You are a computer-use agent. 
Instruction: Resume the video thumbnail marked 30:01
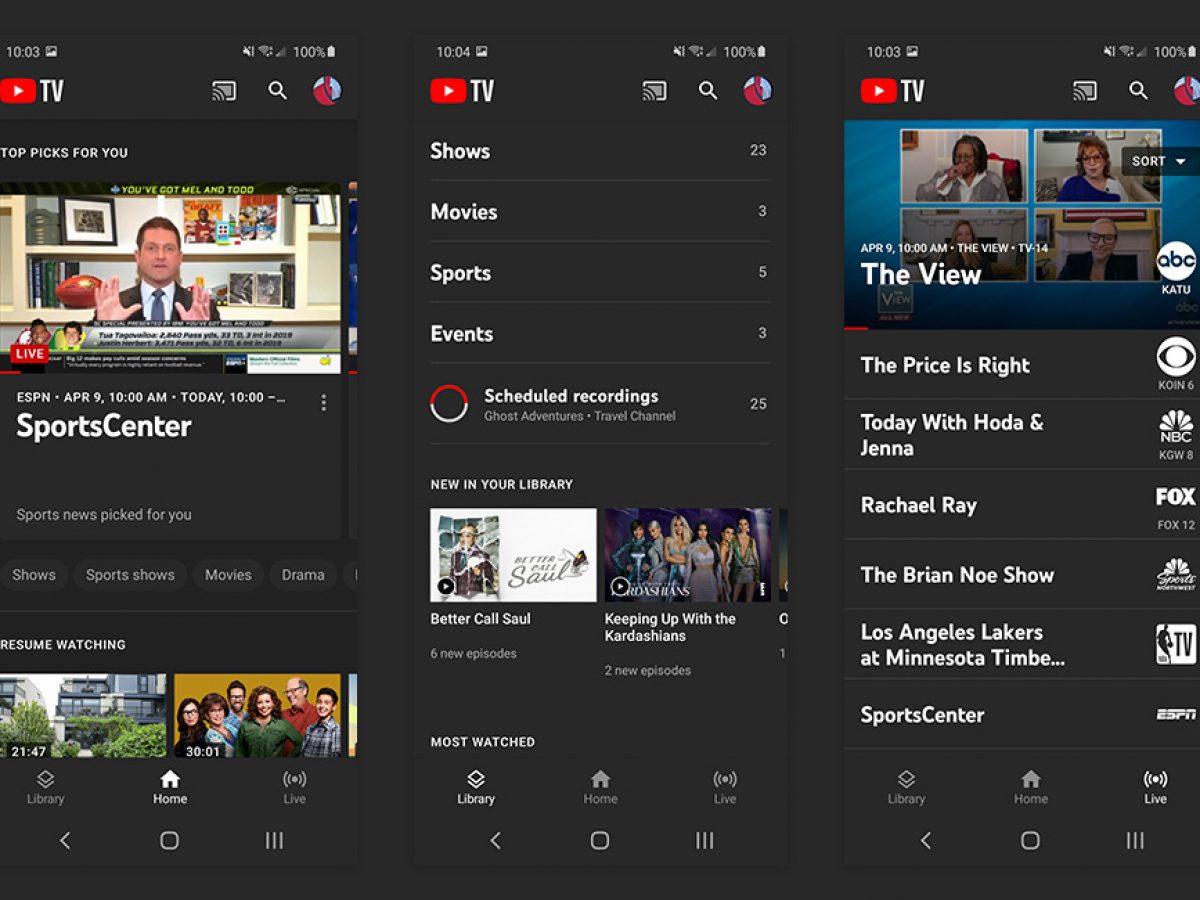tap(257, 715)
